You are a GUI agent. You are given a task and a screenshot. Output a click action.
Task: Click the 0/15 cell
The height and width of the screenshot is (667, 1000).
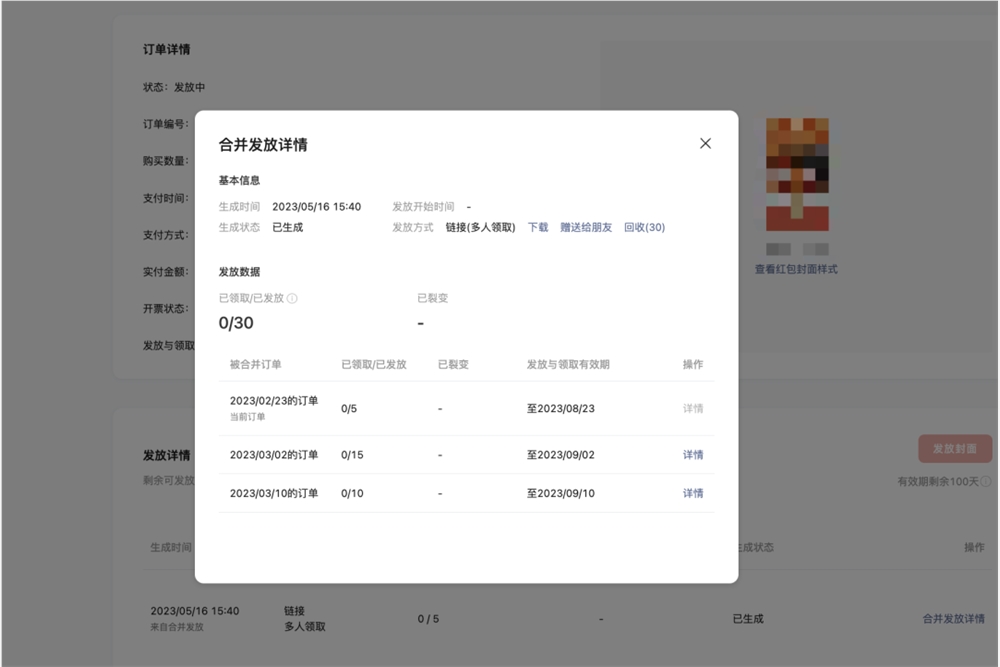352,455
